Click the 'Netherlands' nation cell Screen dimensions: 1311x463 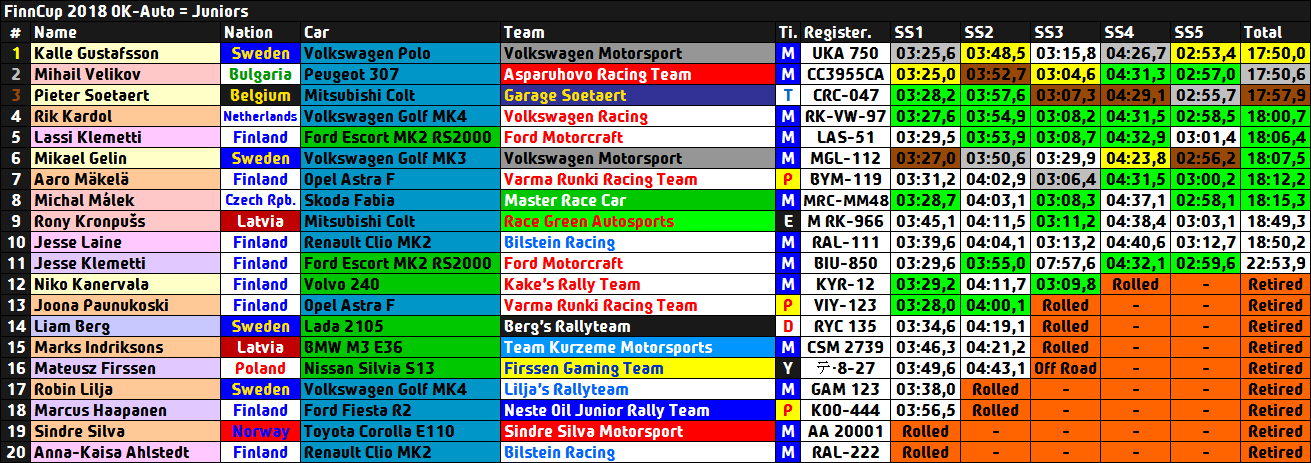(260, 116)
